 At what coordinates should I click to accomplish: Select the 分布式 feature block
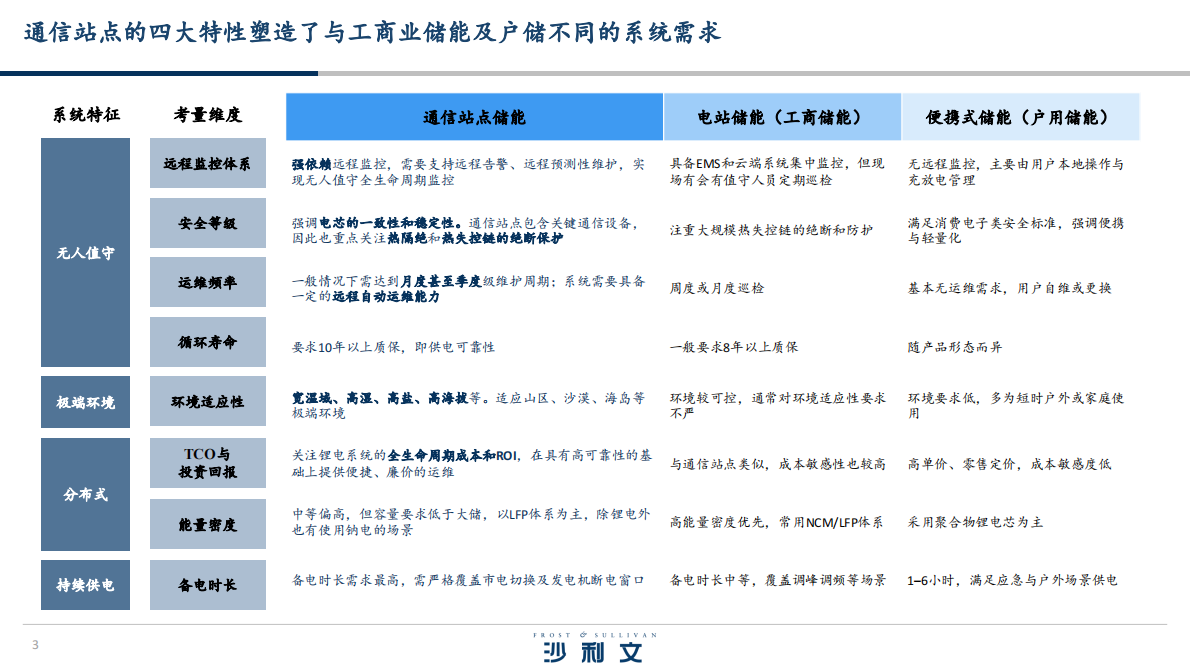pos(85,495)
